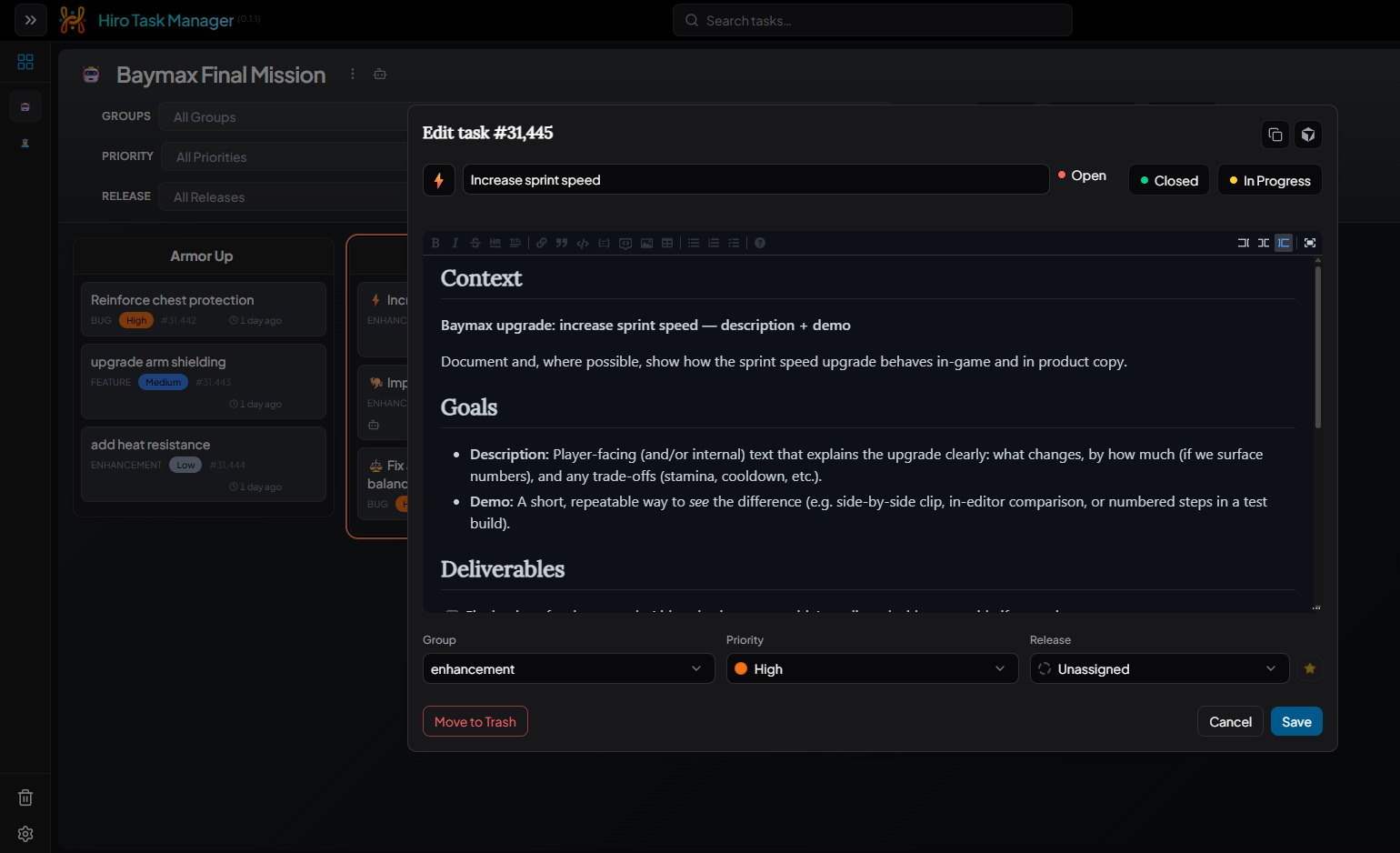
Task: Set the task status to Closed
Action: [x=1168, y=179]
